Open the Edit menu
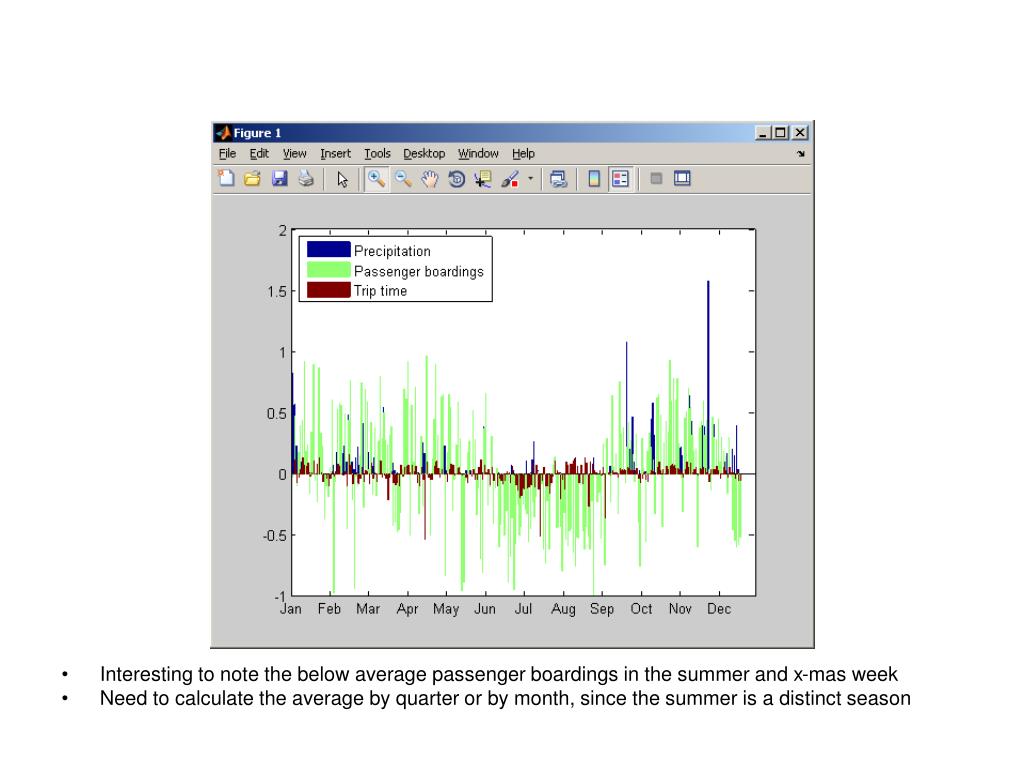The width and height of the screenshot is (1024, 768). [259, 153]
